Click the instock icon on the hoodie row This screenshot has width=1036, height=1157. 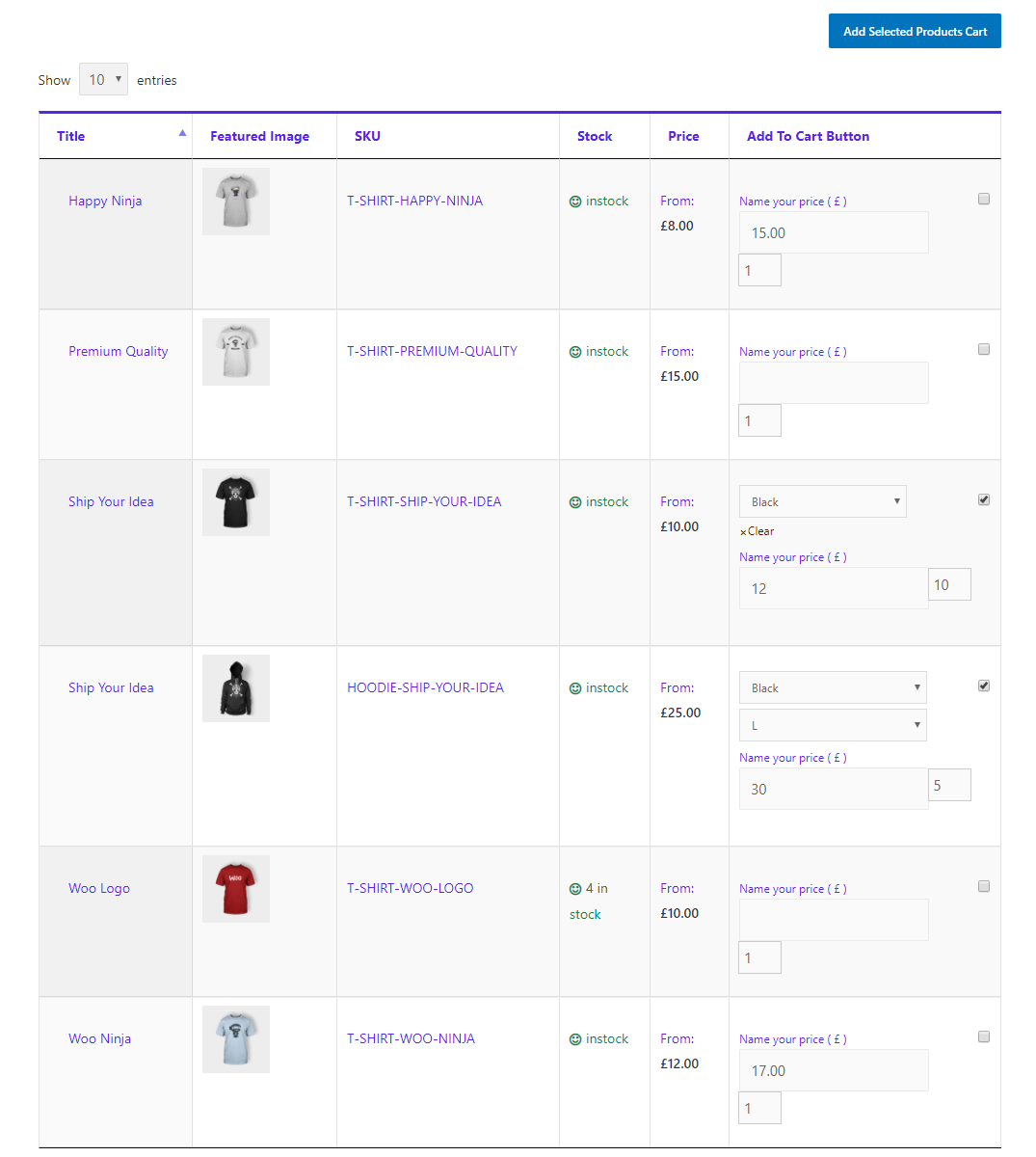click(x=573, y=687)
